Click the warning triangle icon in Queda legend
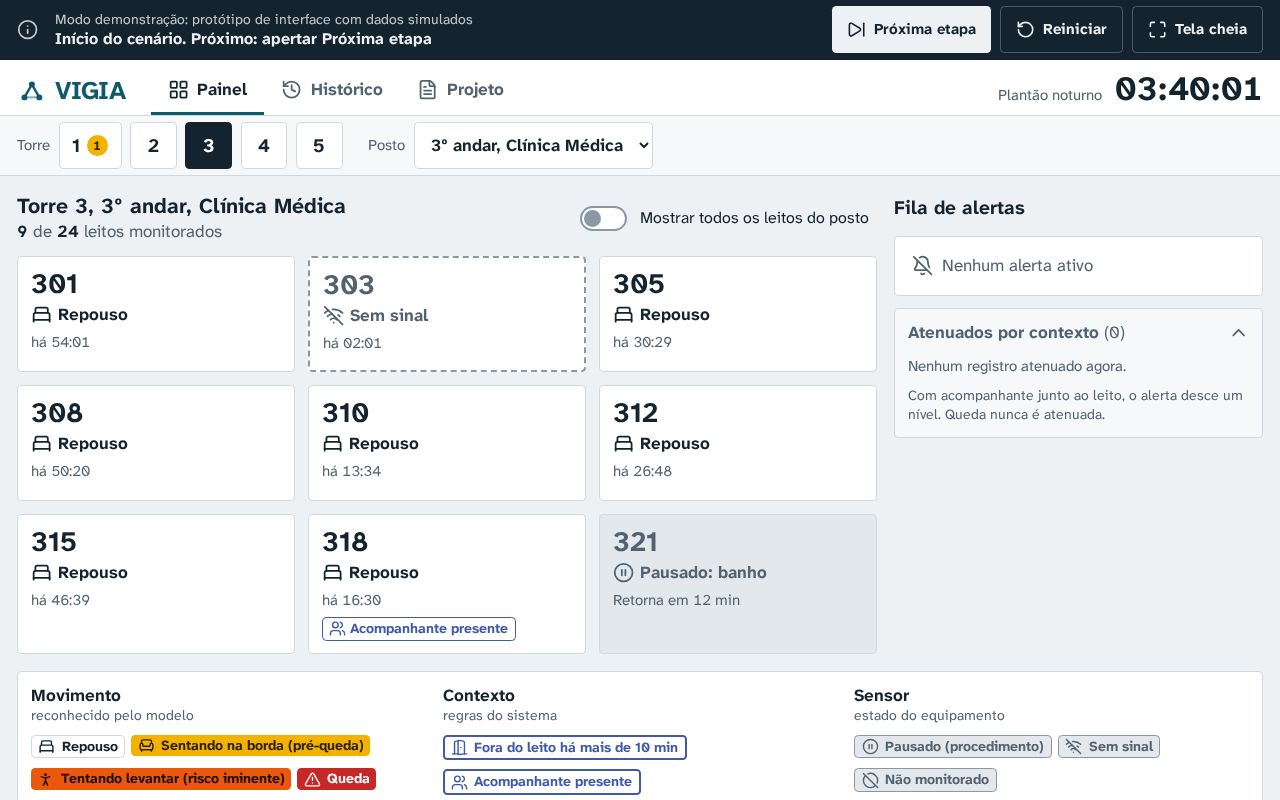This screenshot has width=1280, height=800. point(312,779)
